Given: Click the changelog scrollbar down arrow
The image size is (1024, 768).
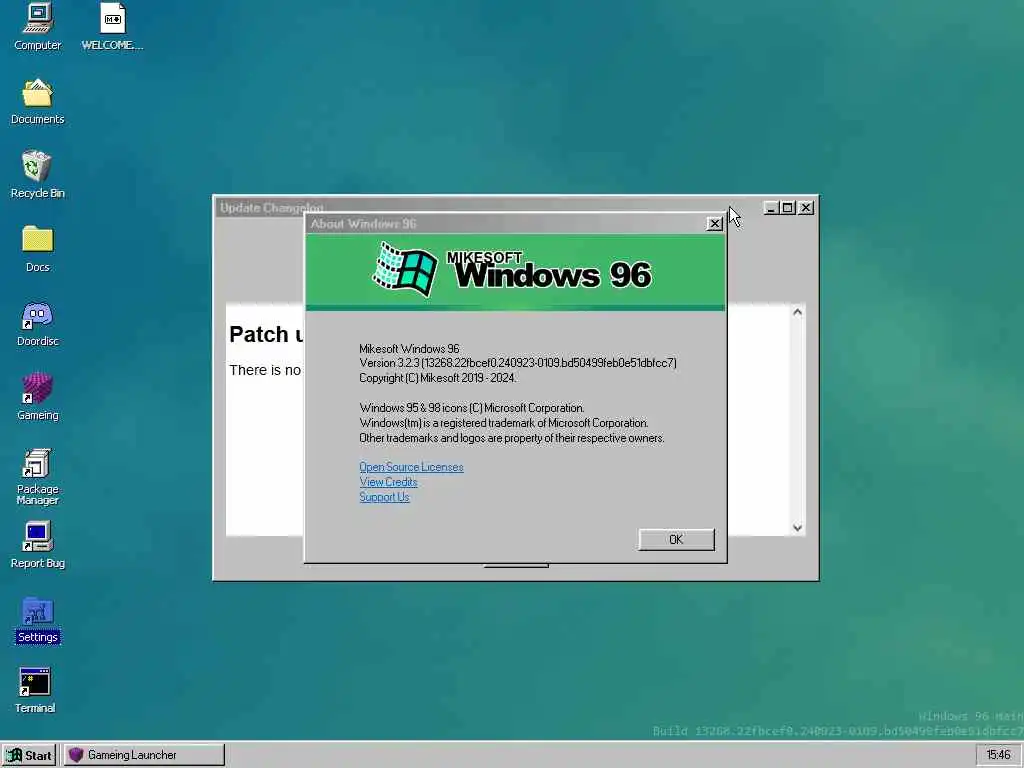Looking at the screenshot, I should [797, 528].
